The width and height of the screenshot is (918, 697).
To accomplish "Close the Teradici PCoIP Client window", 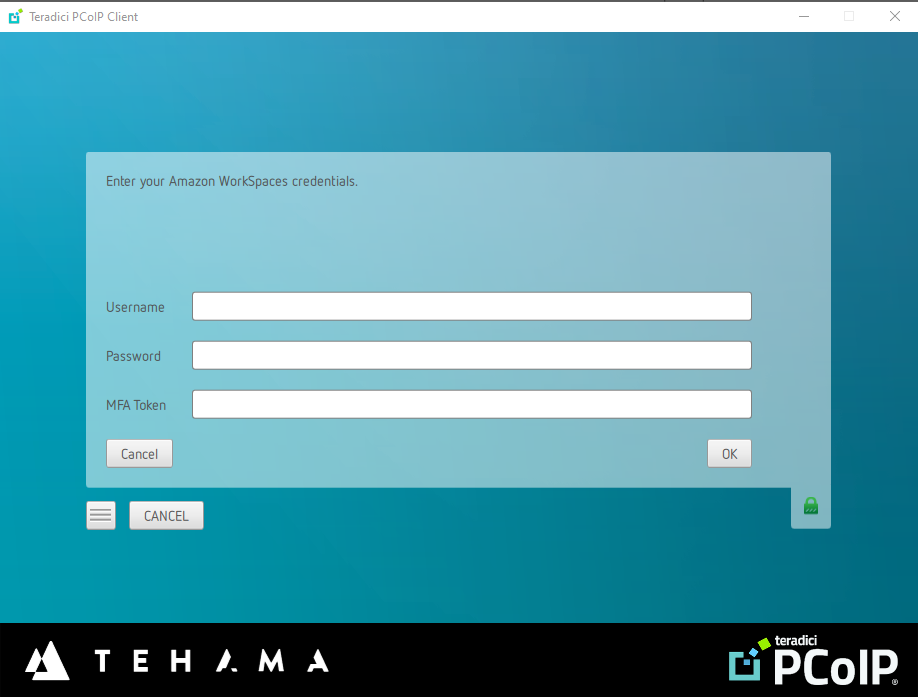I will [x=895, y=16].
